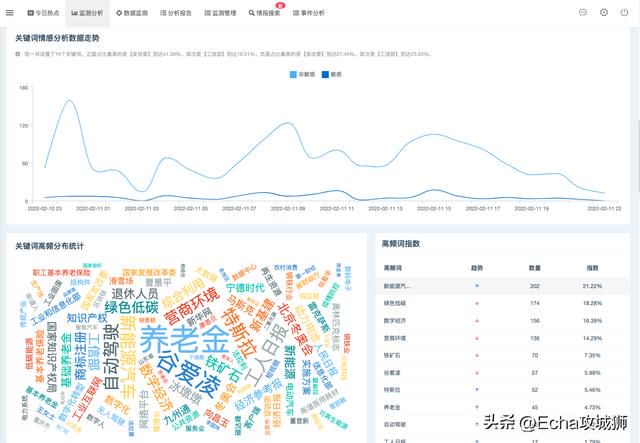The image size is (640, 443).
Task: Select 绿色低碳 in the table
Action: tap(395, 303)
